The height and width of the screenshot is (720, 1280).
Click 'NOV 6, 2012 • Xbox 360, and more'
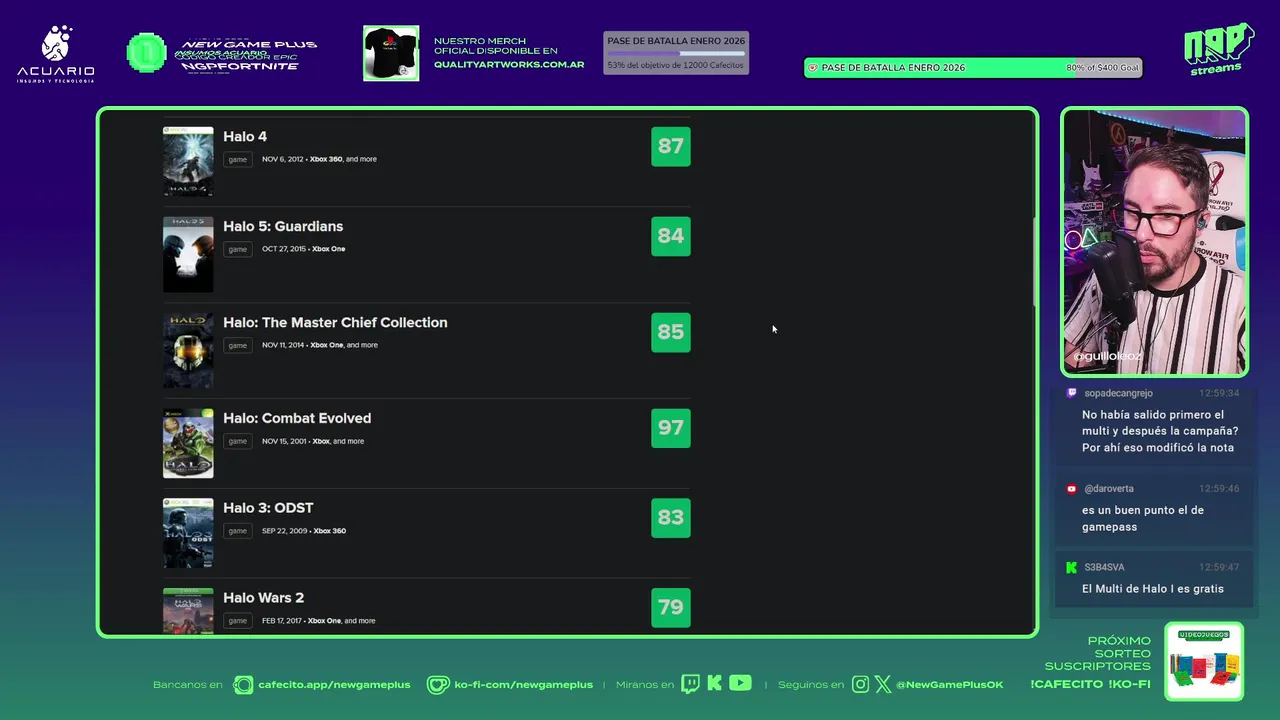(319, 159)
